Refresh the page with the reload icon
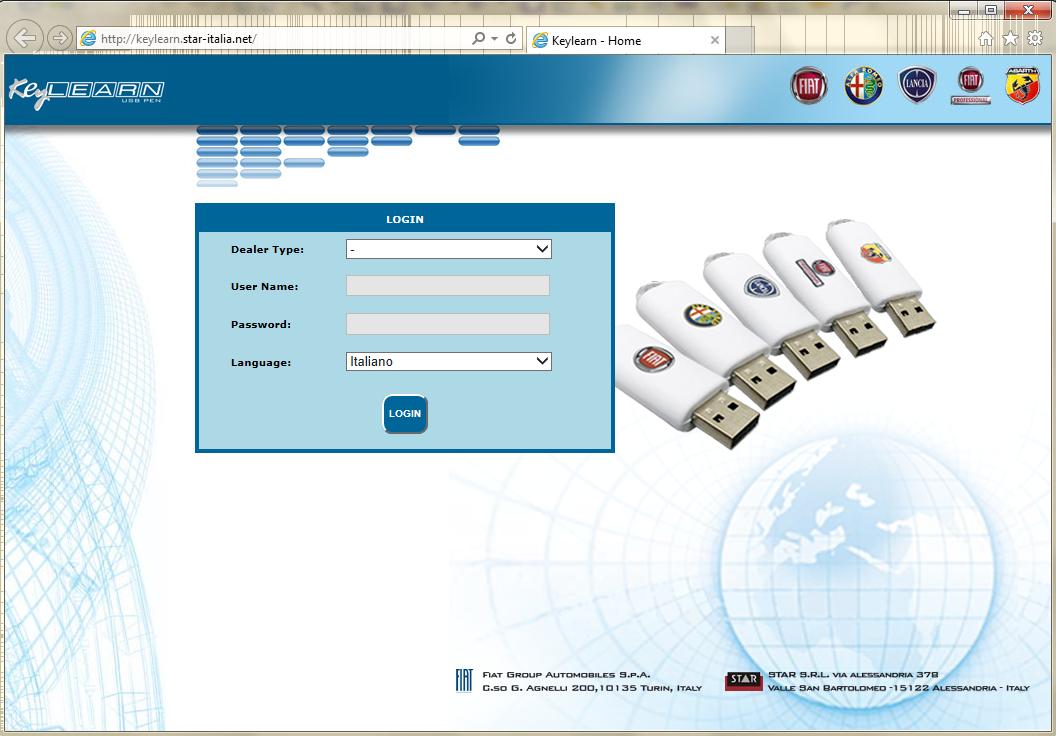 click(x=511, y=38)
